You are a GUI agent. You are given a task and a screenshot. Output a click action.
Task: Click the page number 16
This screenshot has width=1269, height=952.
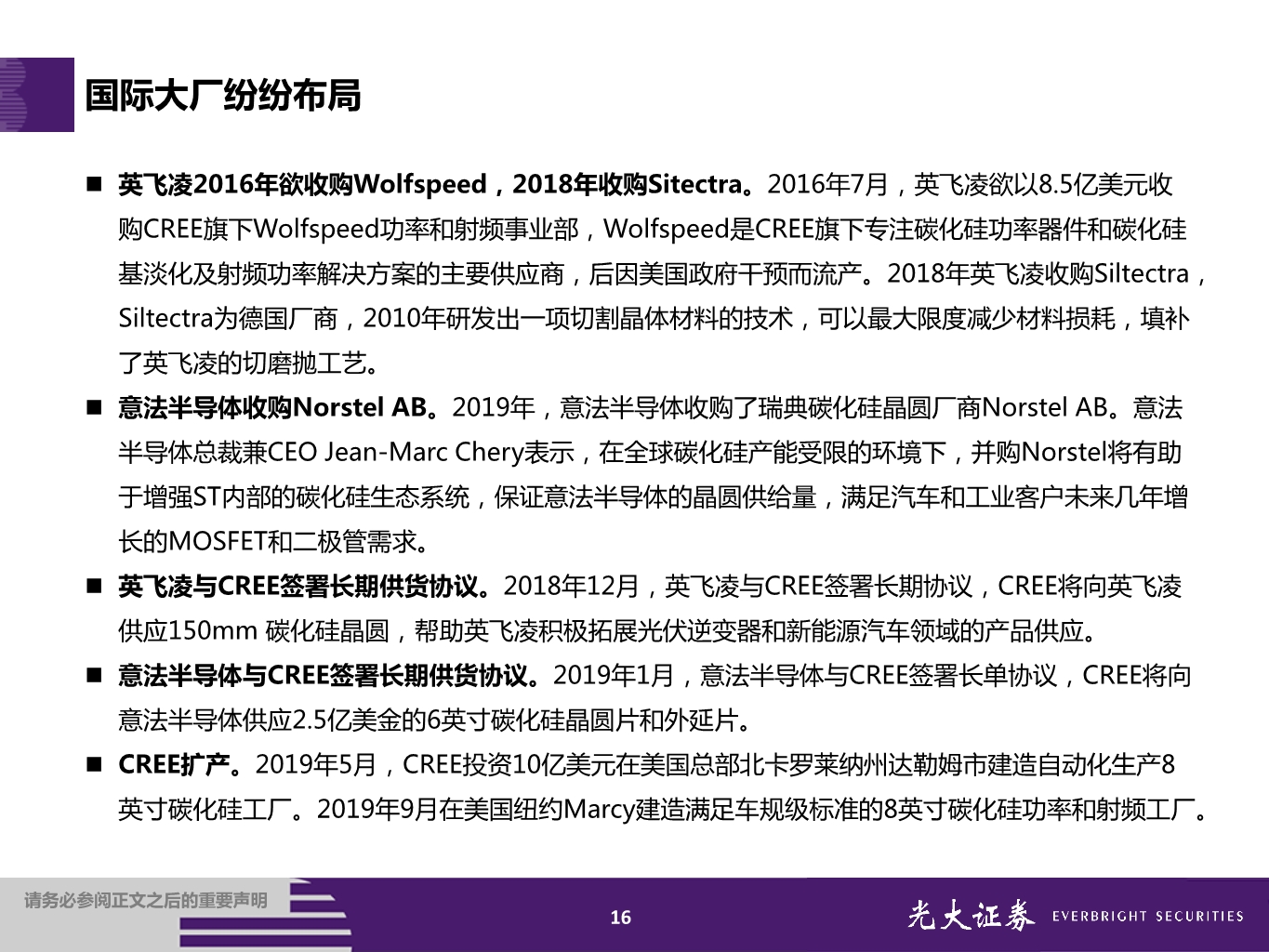click(618, 918)
